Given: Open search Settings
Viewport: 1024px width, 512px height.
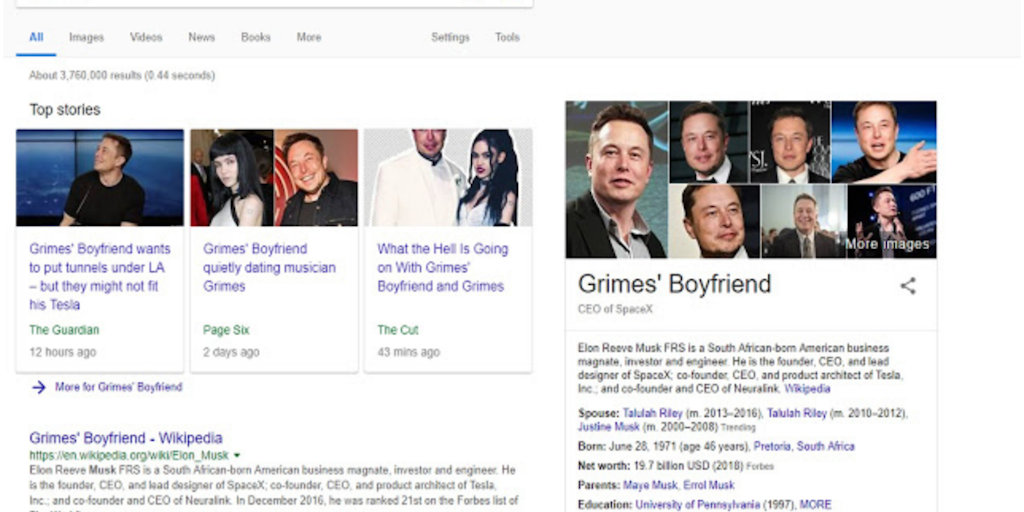Looking at the screenshot, I should tap(450, 37).
